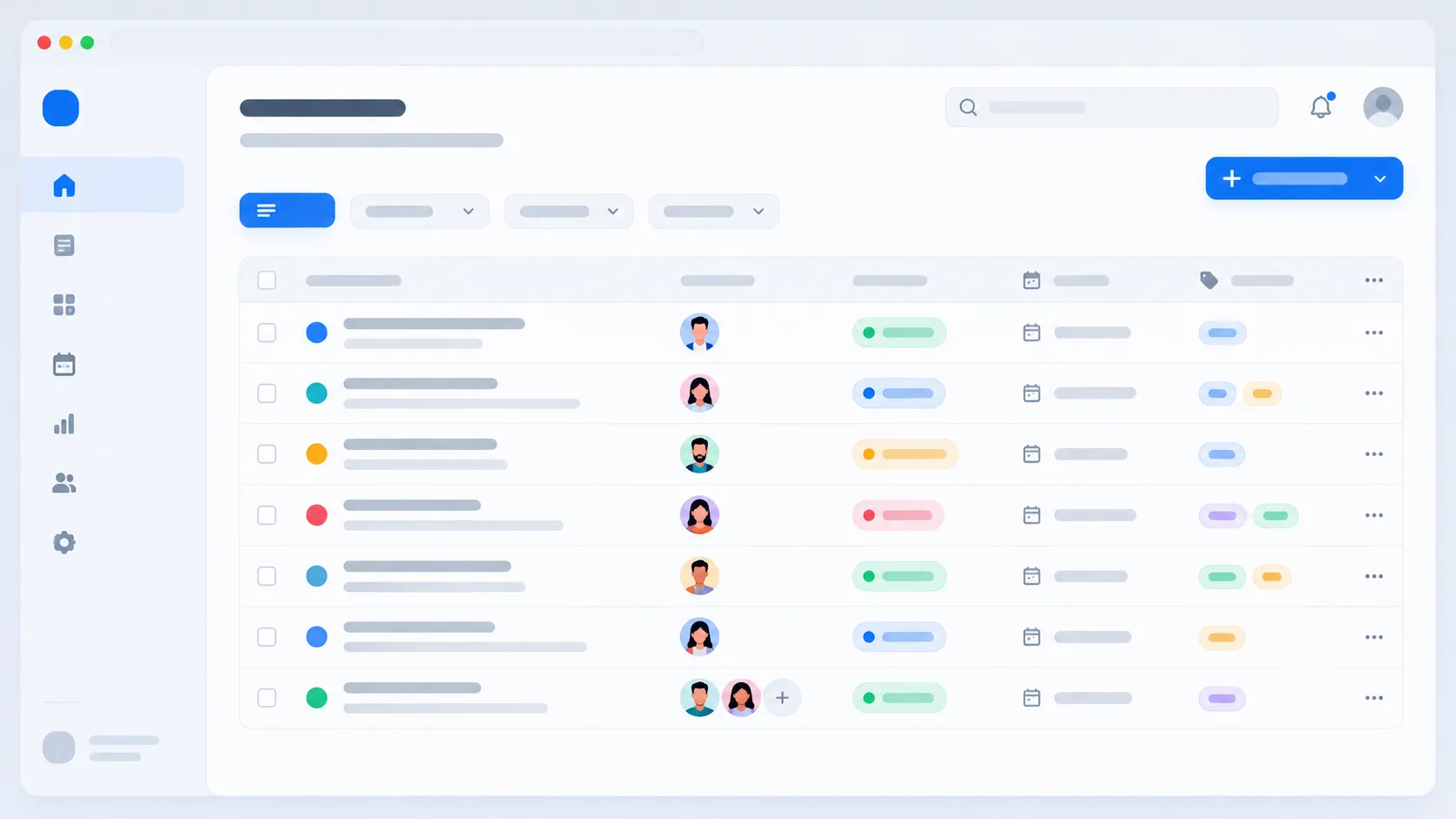1456x819 pixels.
Task: Click the orange color dot in third row
Action: (317, 454)
